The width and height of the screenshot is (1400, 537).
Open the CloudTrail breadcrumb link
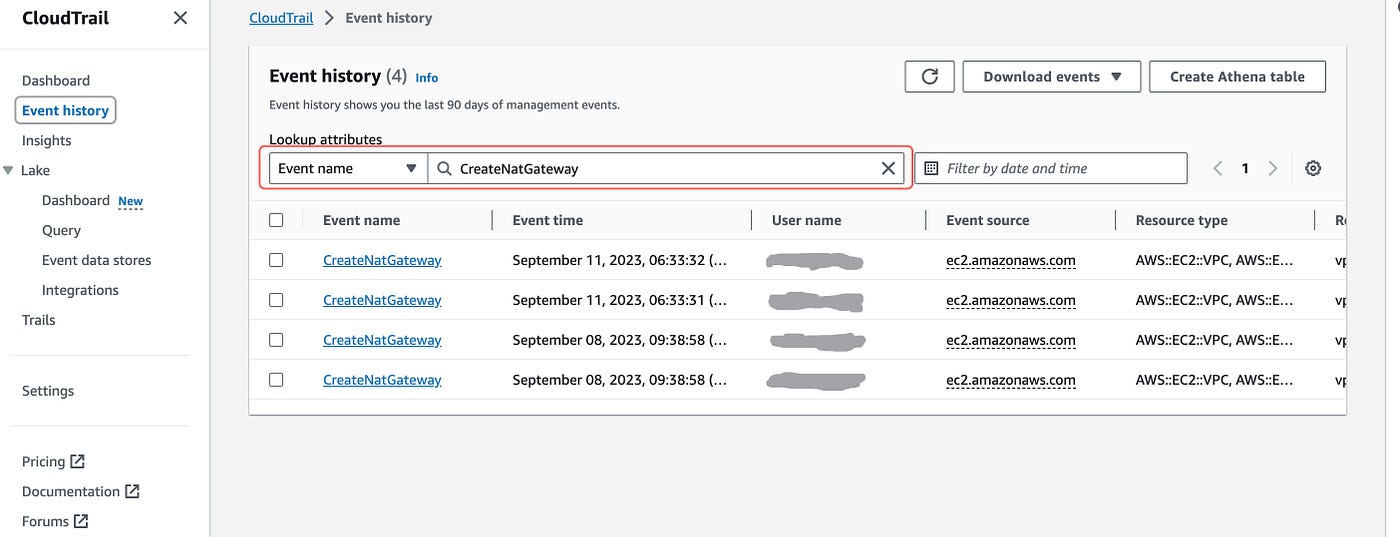281,18
